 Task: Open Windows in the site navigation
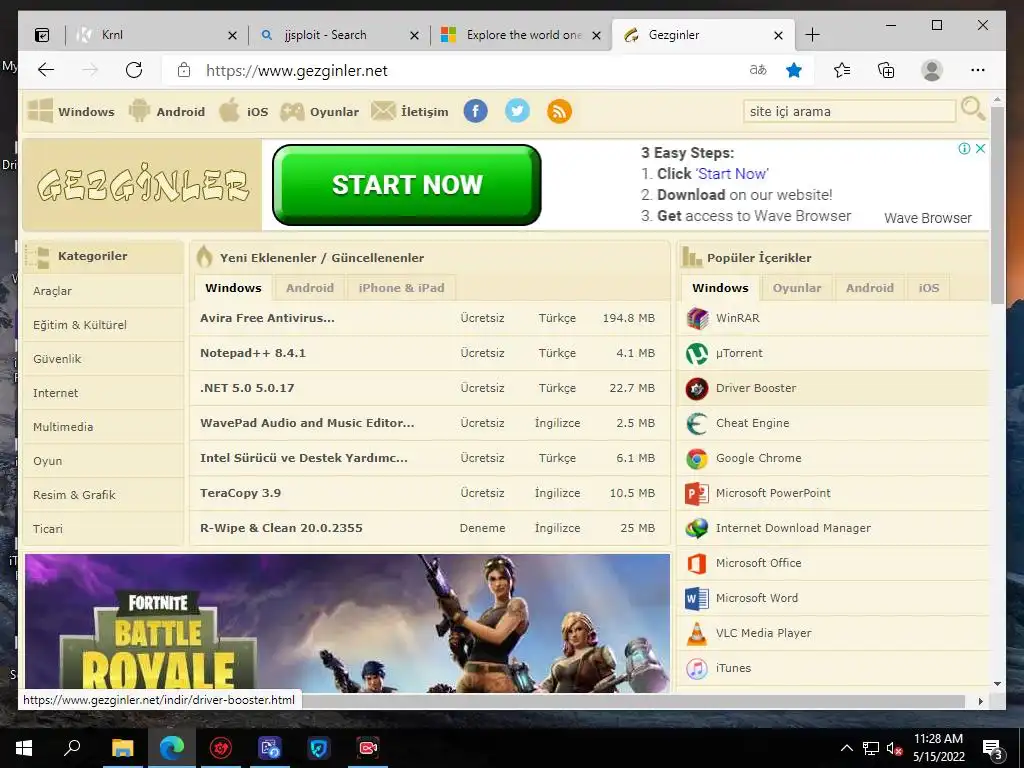coord(71,111)
